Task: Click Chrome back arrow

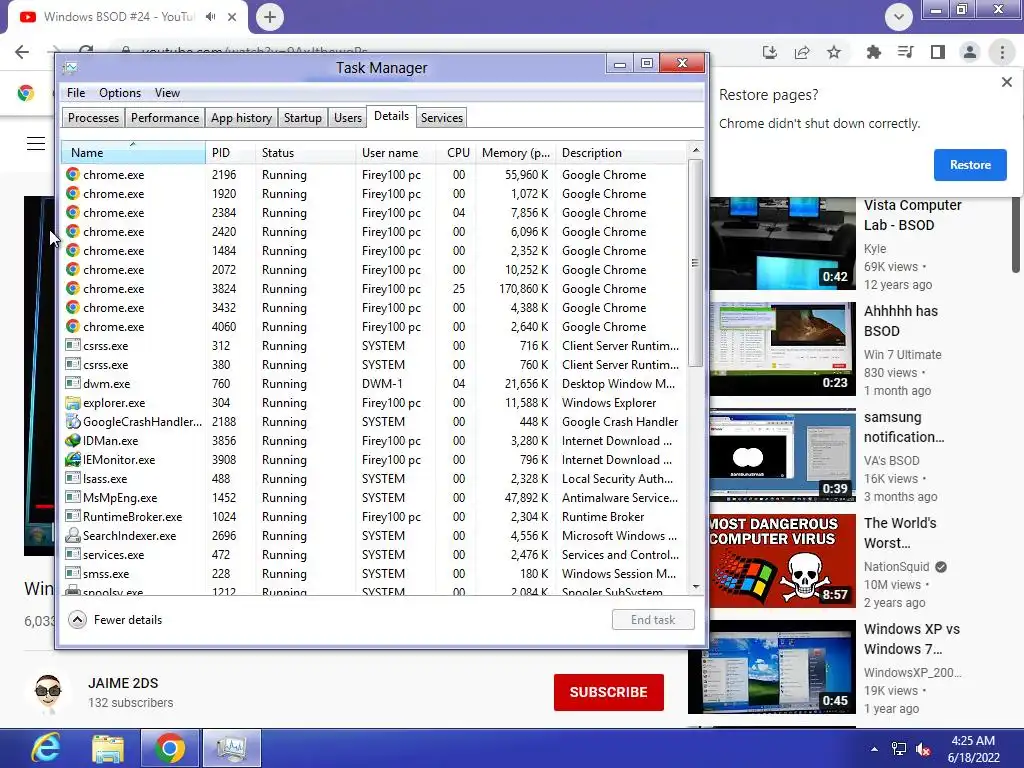Action: coord(22,52)
